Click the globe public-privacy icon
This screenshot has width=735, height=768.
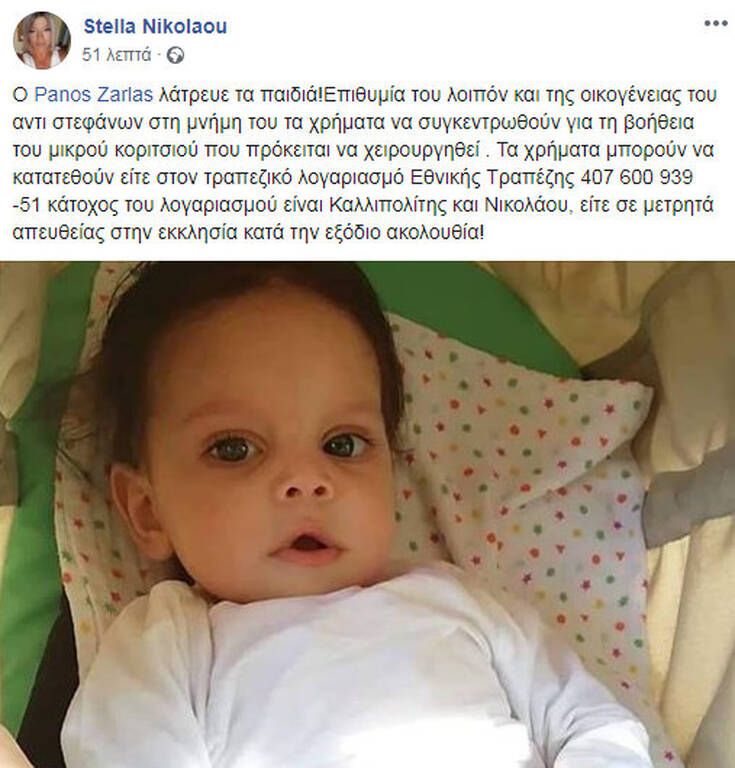click(x=175, y=55)
